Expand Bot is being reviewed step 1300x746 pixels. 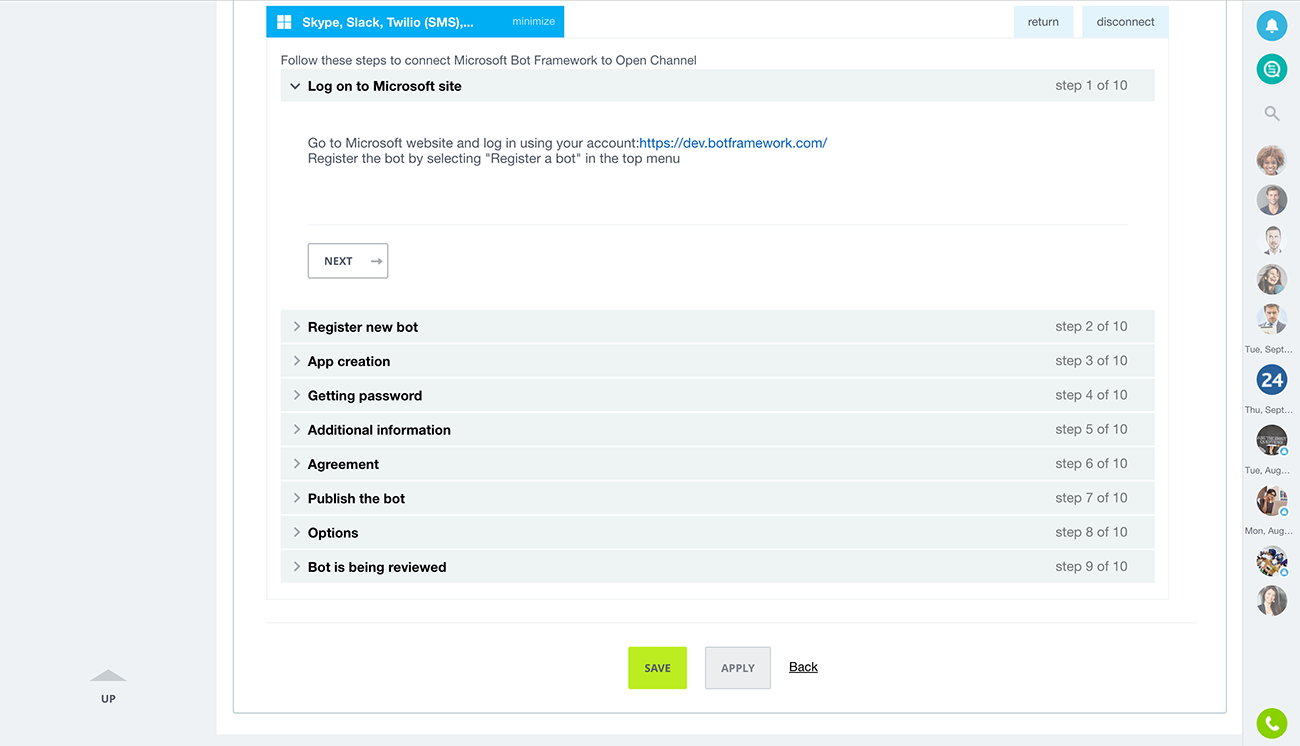coord(376,567)
